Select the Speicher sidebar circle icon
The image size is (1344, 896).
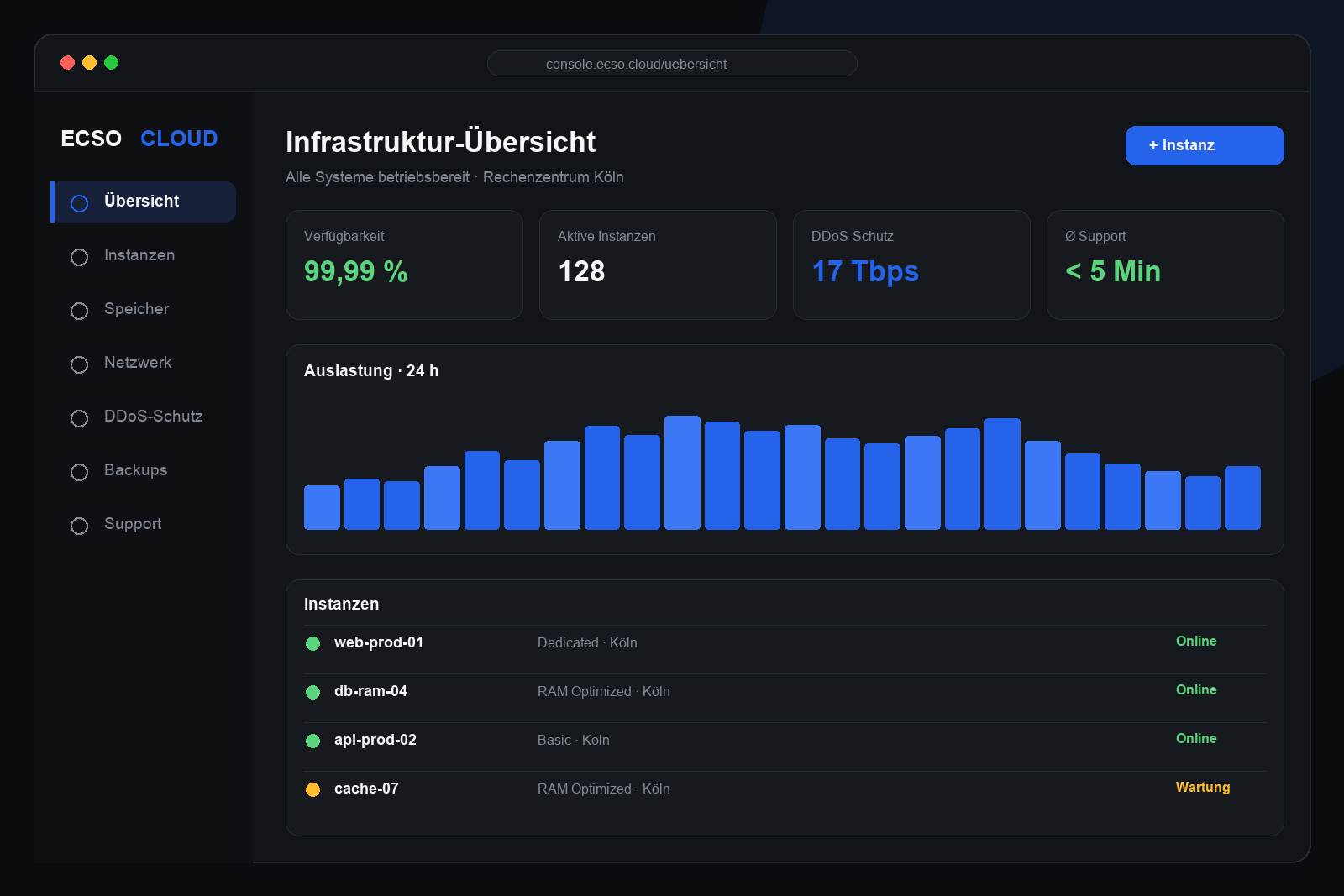[79, 311]
